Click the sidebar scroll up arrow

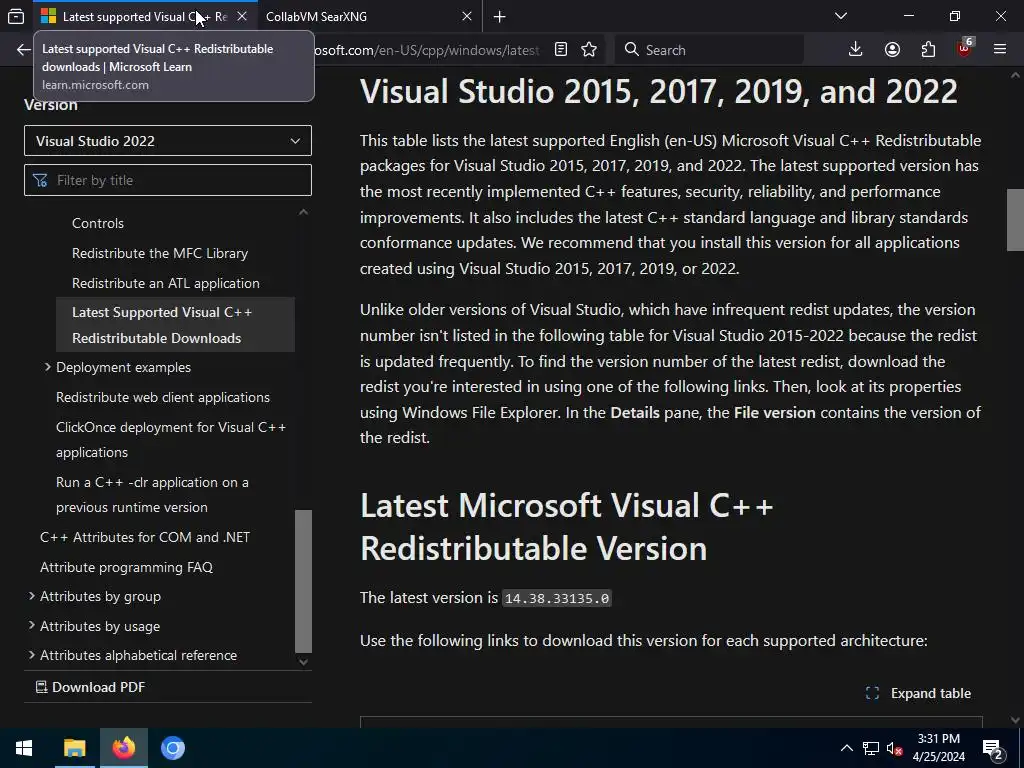click(303, 212)
